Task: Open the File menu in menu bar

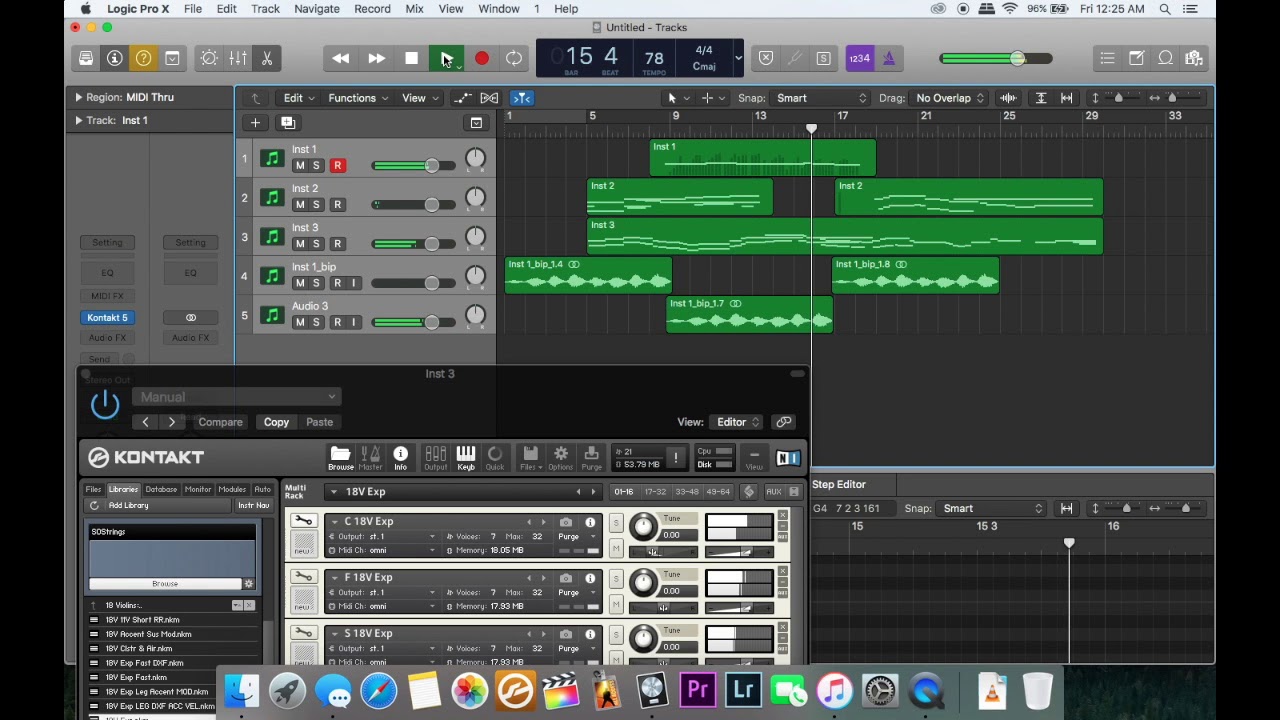Action: [193, 9]
